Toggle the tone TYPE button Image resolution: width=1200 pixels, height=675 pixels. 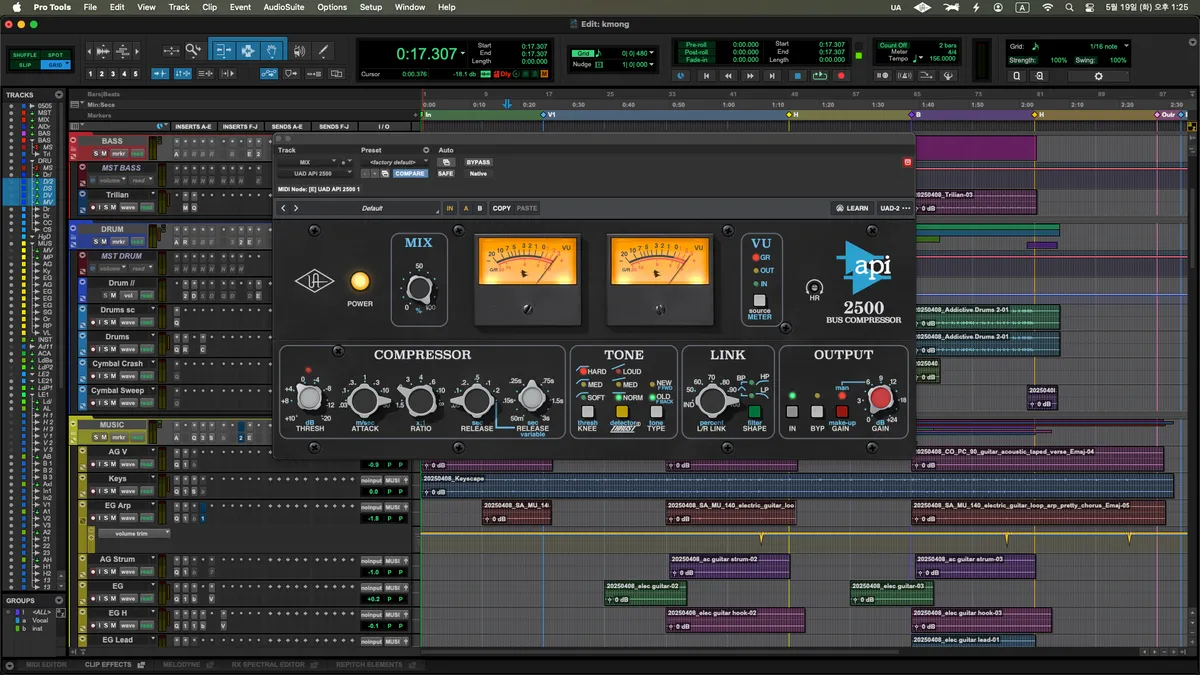pos(656,411)
